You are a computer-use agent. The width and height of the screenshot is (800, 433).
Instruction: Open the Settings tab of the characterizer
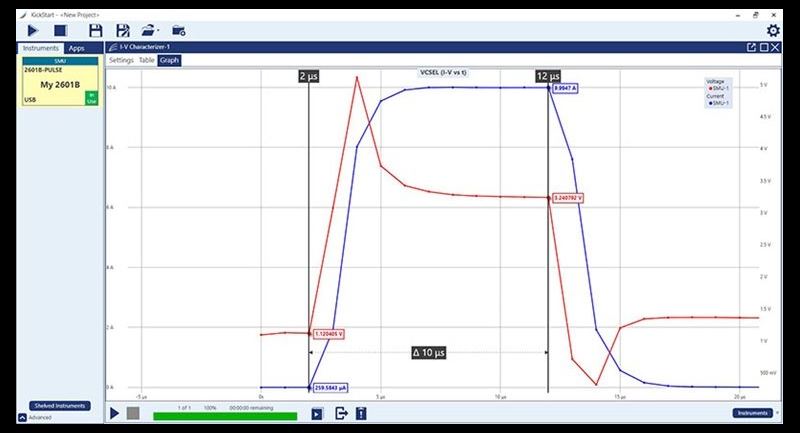[x=121, y=60]
